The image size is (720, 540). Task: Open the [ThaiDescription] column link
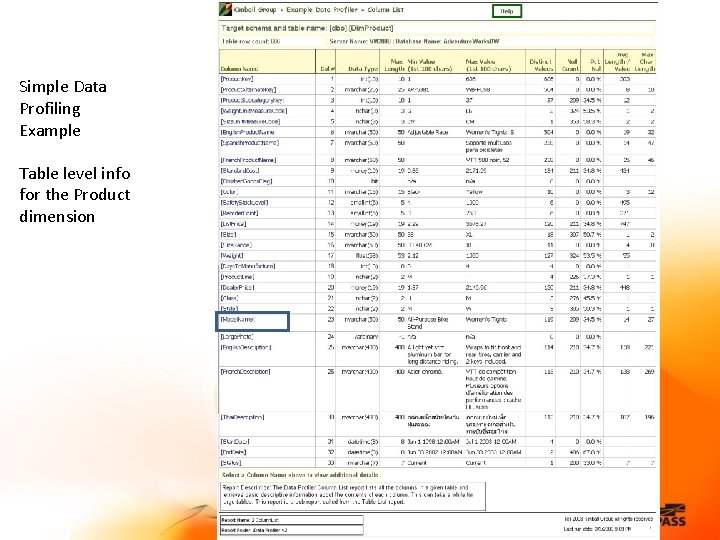tap(242, 417)
